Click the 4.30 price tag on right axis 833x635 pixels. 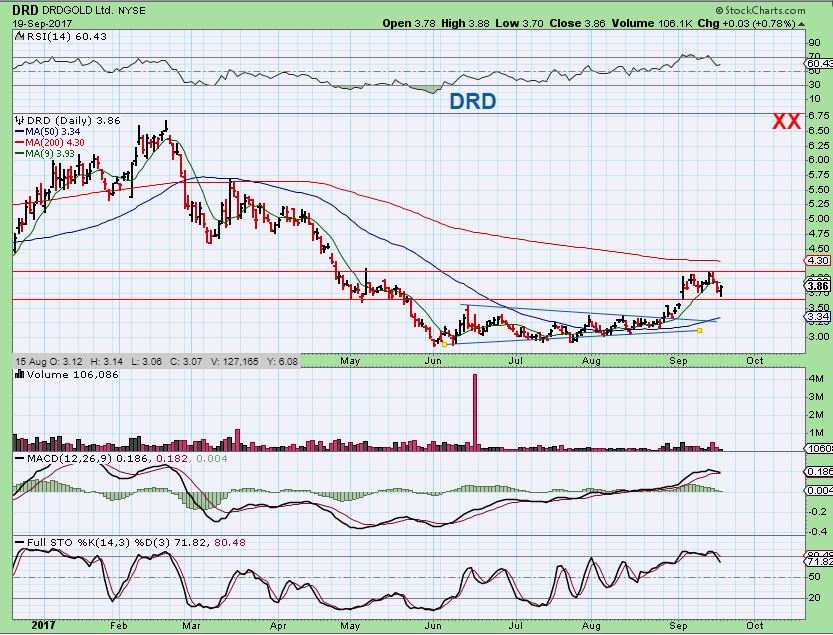pos(817,260)
